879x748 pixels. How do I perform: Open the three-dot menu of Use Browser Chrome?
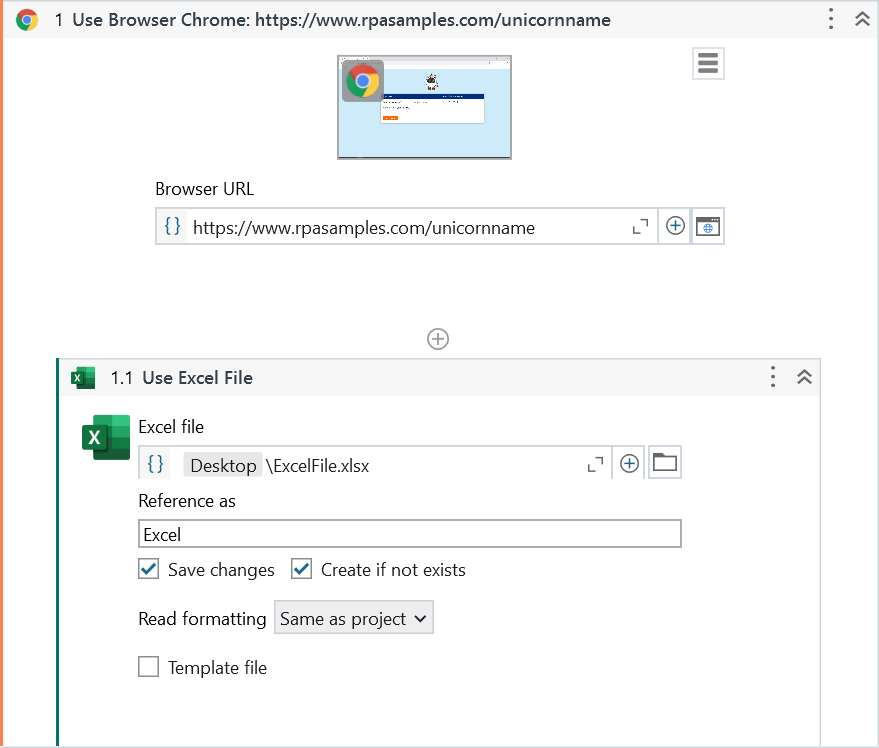tap(830, 18)
